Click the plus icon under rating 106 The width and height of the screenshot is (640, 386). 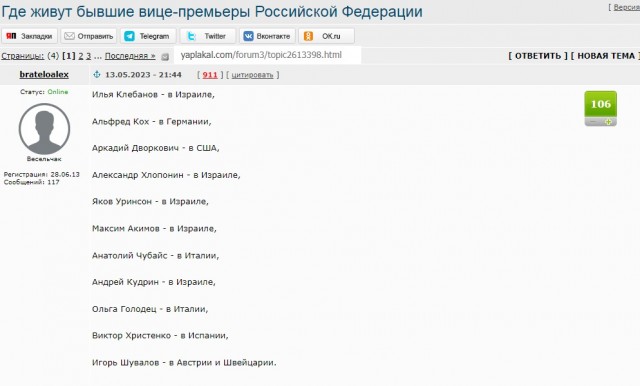tap(609, 122)
